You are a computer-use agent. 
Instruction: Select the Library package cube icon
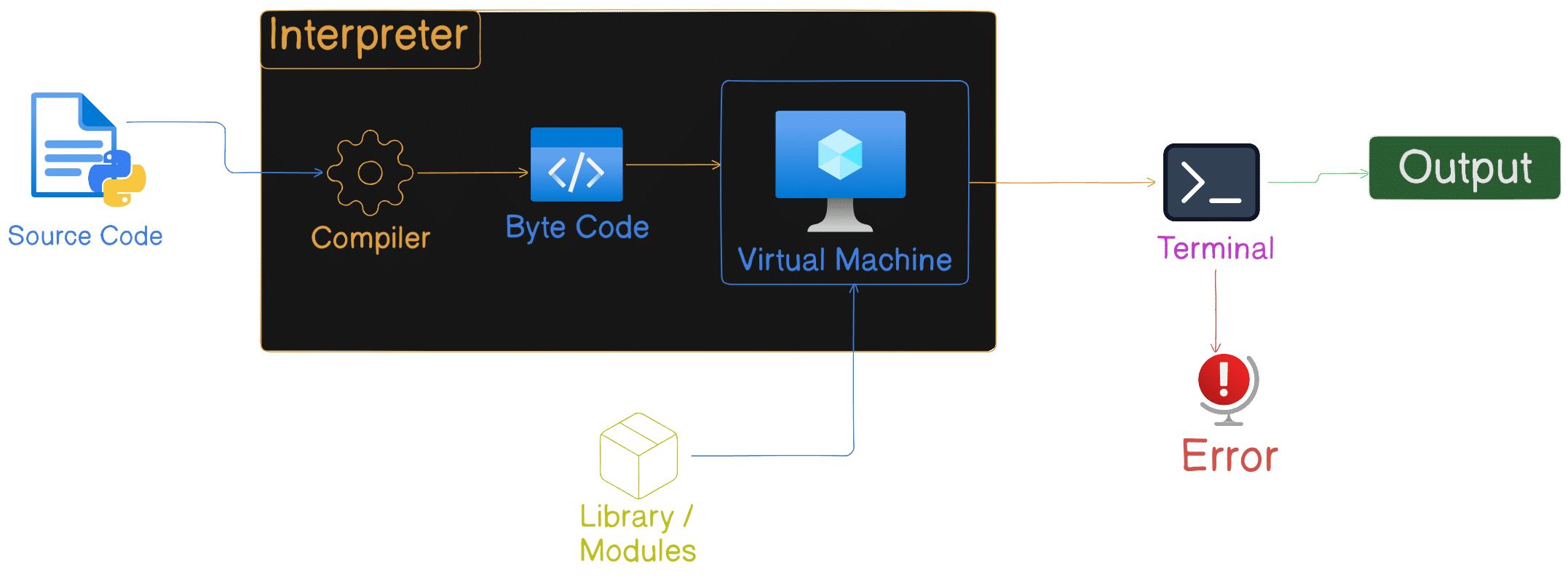638,456
